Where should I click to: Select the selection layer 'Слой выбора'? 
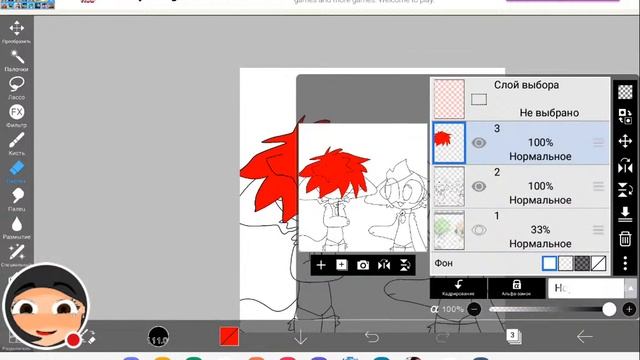[520, 99]
